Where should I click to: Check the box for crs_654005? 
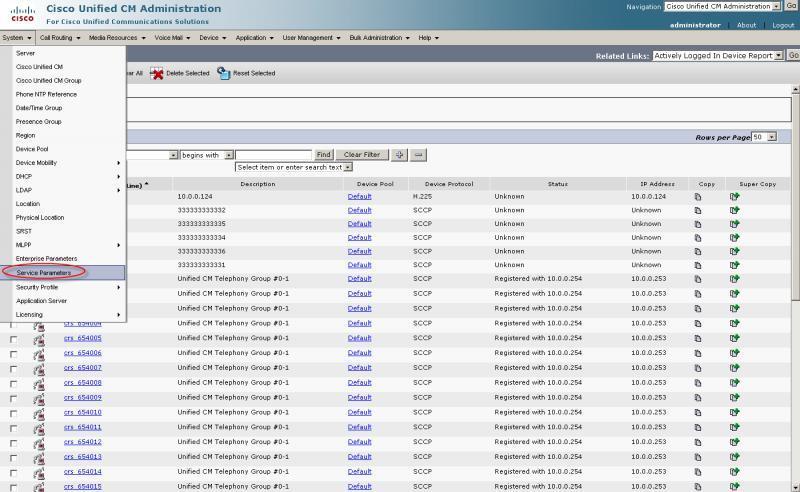coord(13,339)
